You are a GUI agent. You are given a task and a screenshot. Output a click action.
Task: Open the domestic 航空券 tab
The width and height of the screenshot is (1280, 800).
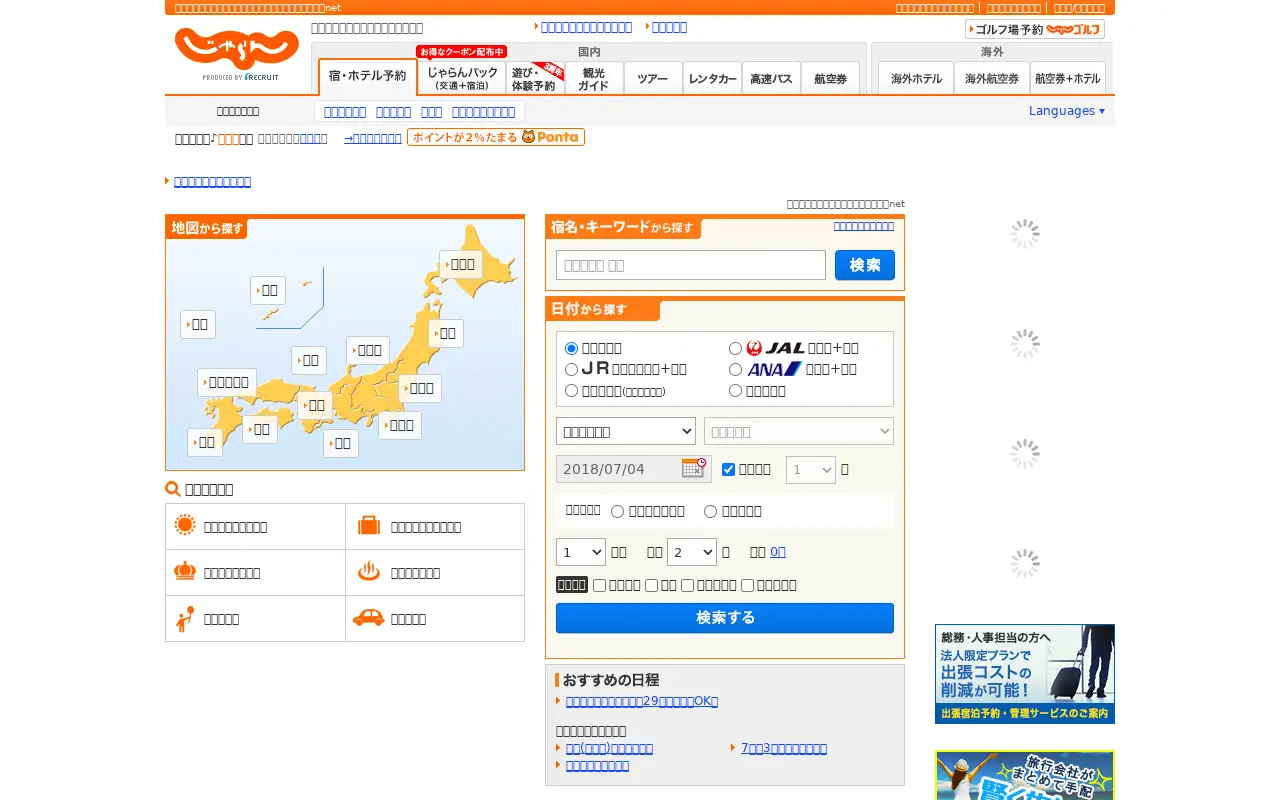[x=830, y=78]
